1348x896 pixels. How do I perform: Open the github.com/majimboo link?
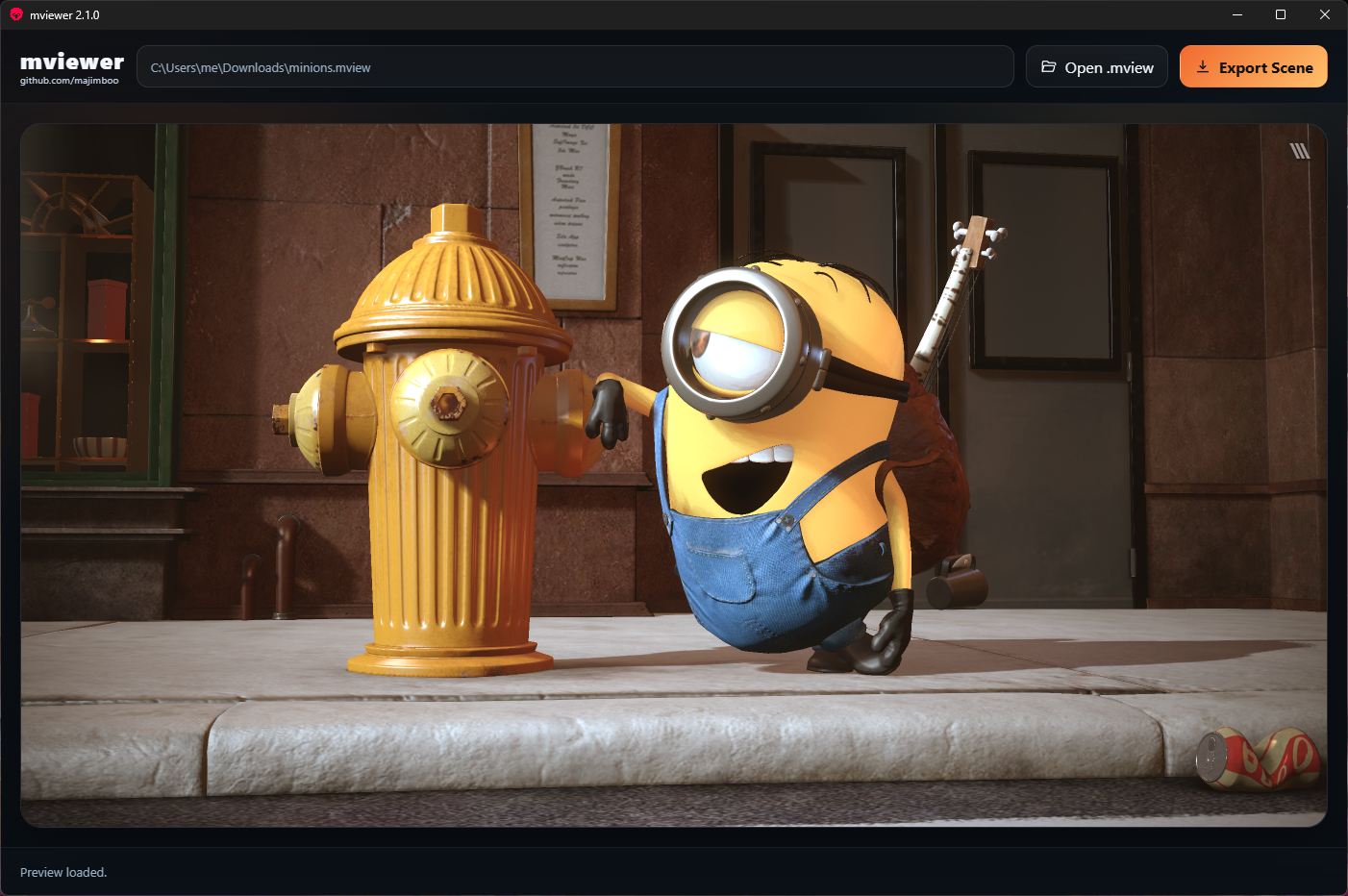pyautogui.click(x=71, y=81)
